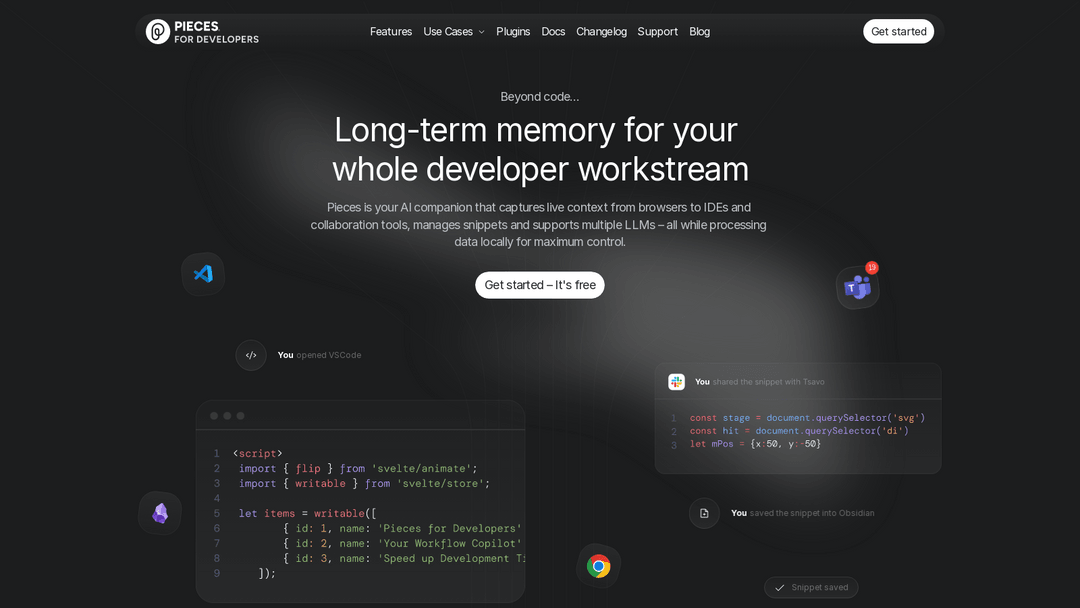This screenshot has height=608, width=1080.
Task: Click the Google Chrome icon
Action: tap(599, 566)
